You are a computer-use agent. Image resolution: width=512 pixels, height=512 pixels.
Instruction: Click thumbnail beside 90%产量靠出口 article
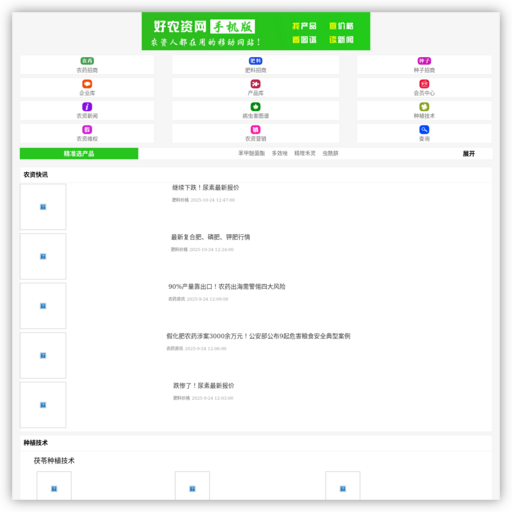43,306
